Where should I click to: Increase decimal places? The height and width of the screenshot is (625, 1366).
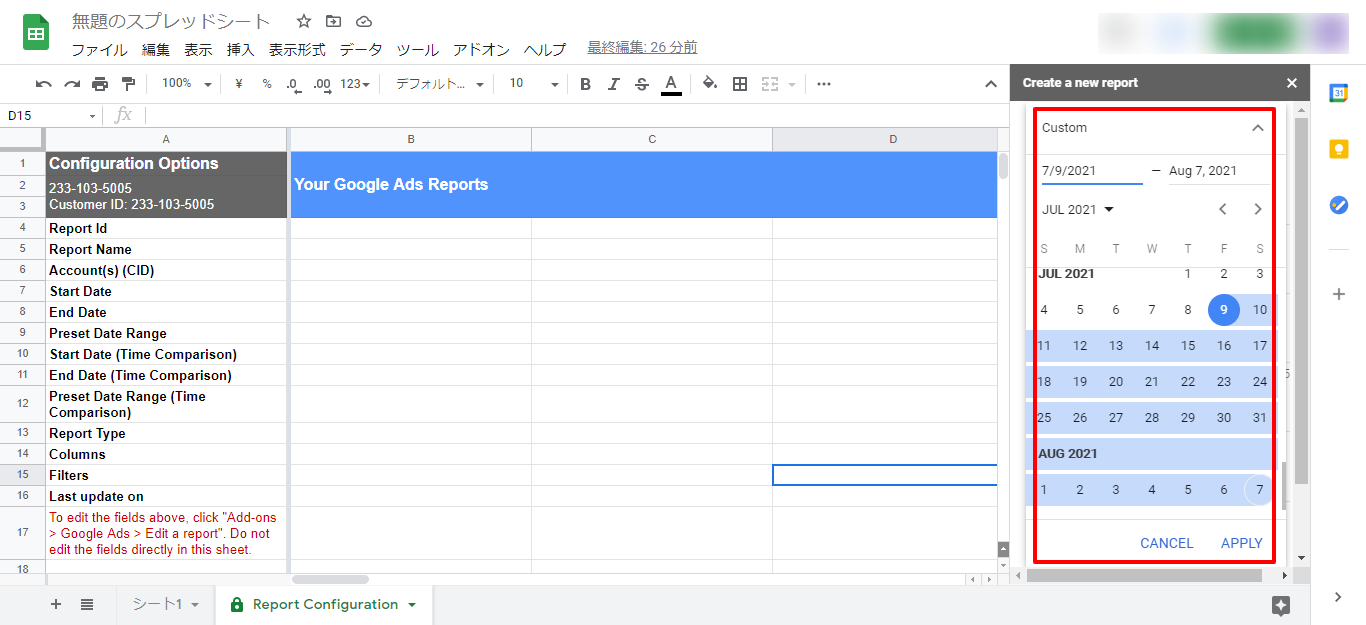point(321,84)
